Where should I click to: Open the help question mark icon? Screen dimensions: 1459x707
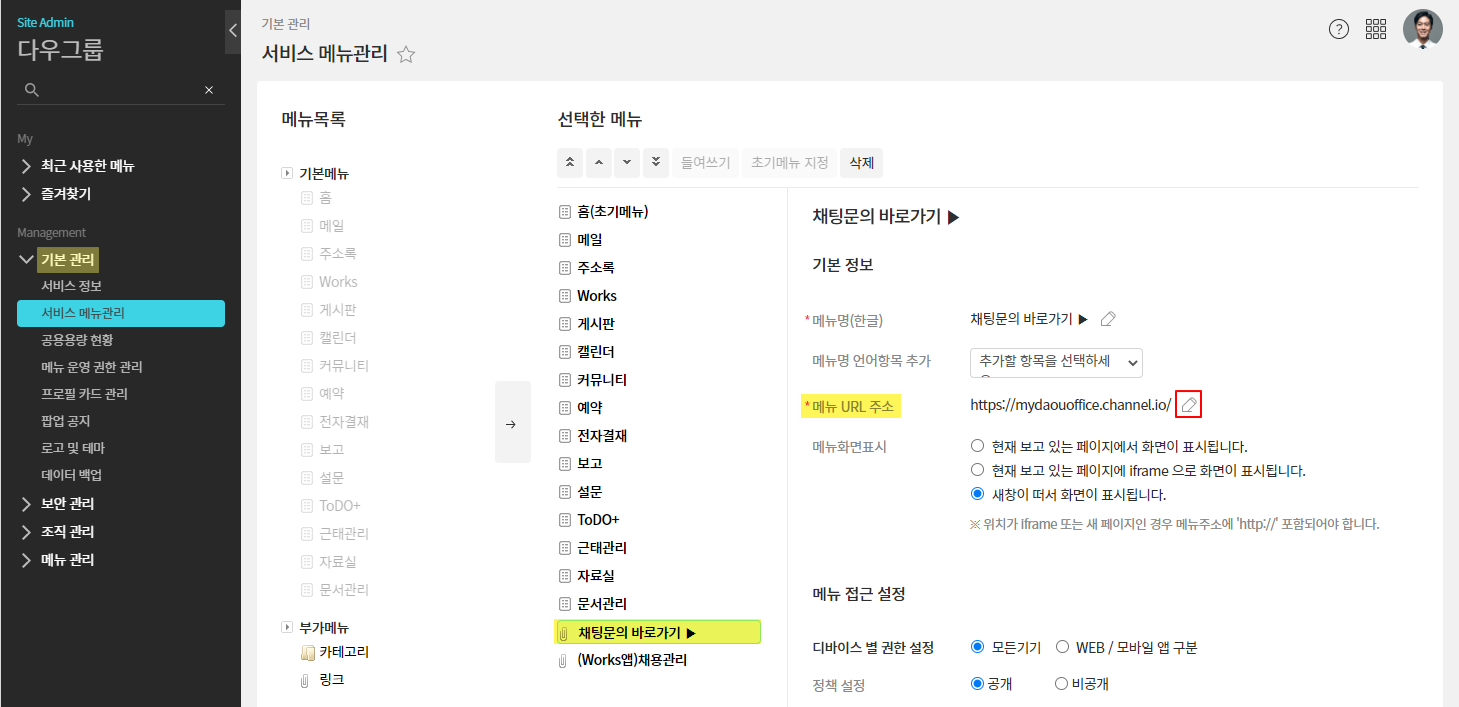[1338, 29]
